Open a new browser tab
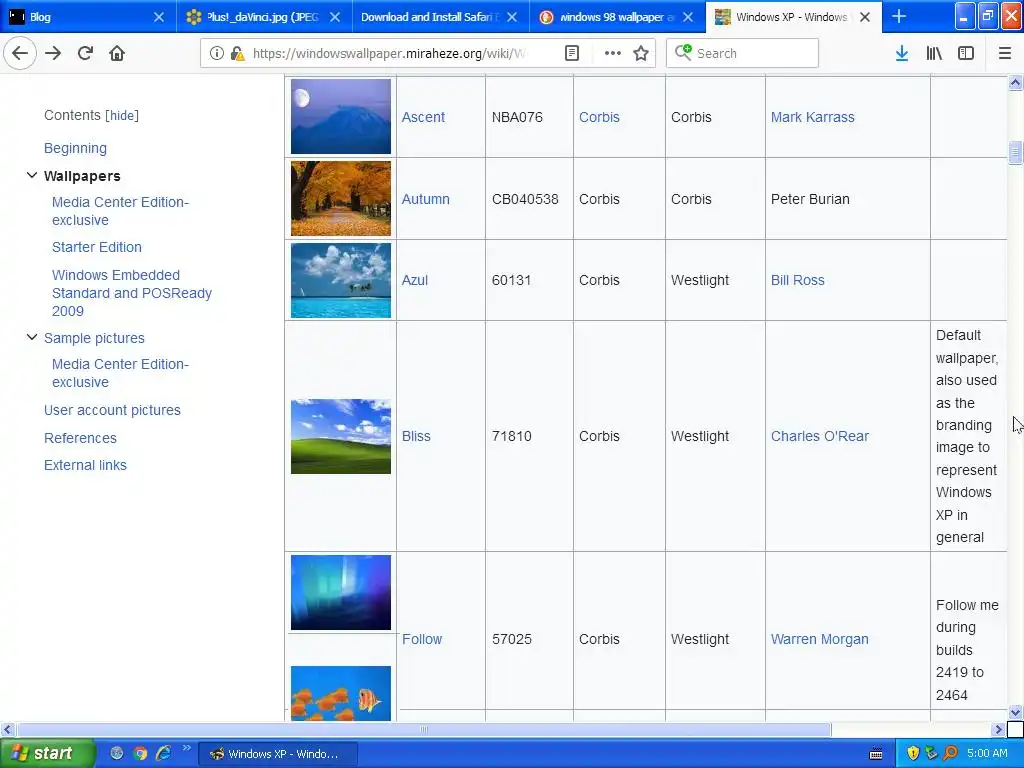 (899, 16)
